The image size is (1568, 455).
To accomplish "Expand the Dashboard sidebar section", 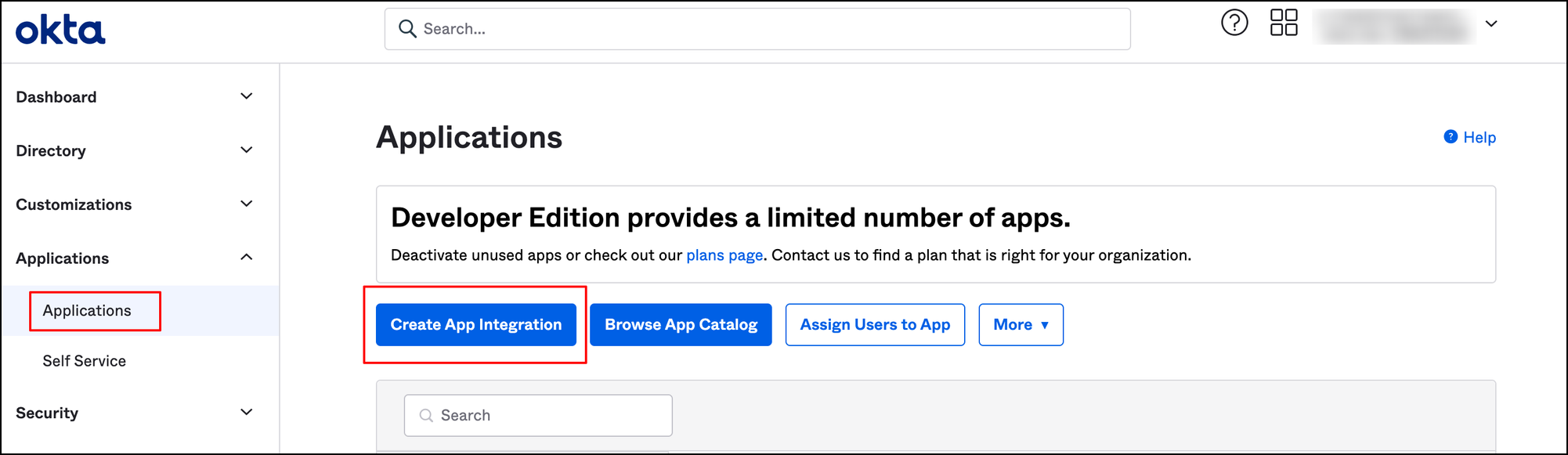I will [x=133, y=96].
